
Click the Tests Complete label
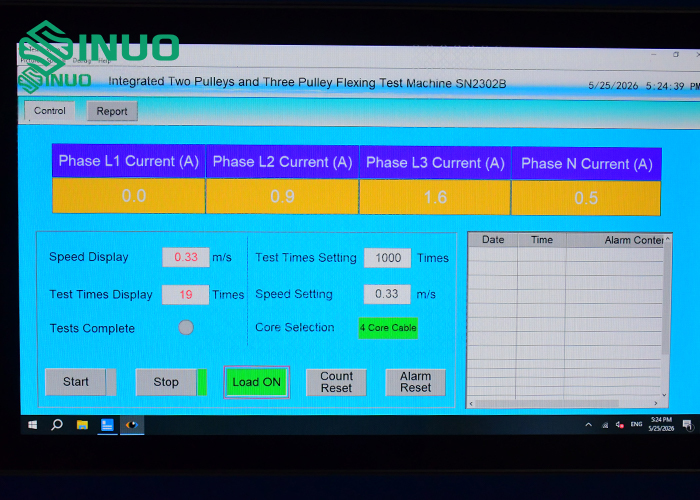click(x=92, y=329)
